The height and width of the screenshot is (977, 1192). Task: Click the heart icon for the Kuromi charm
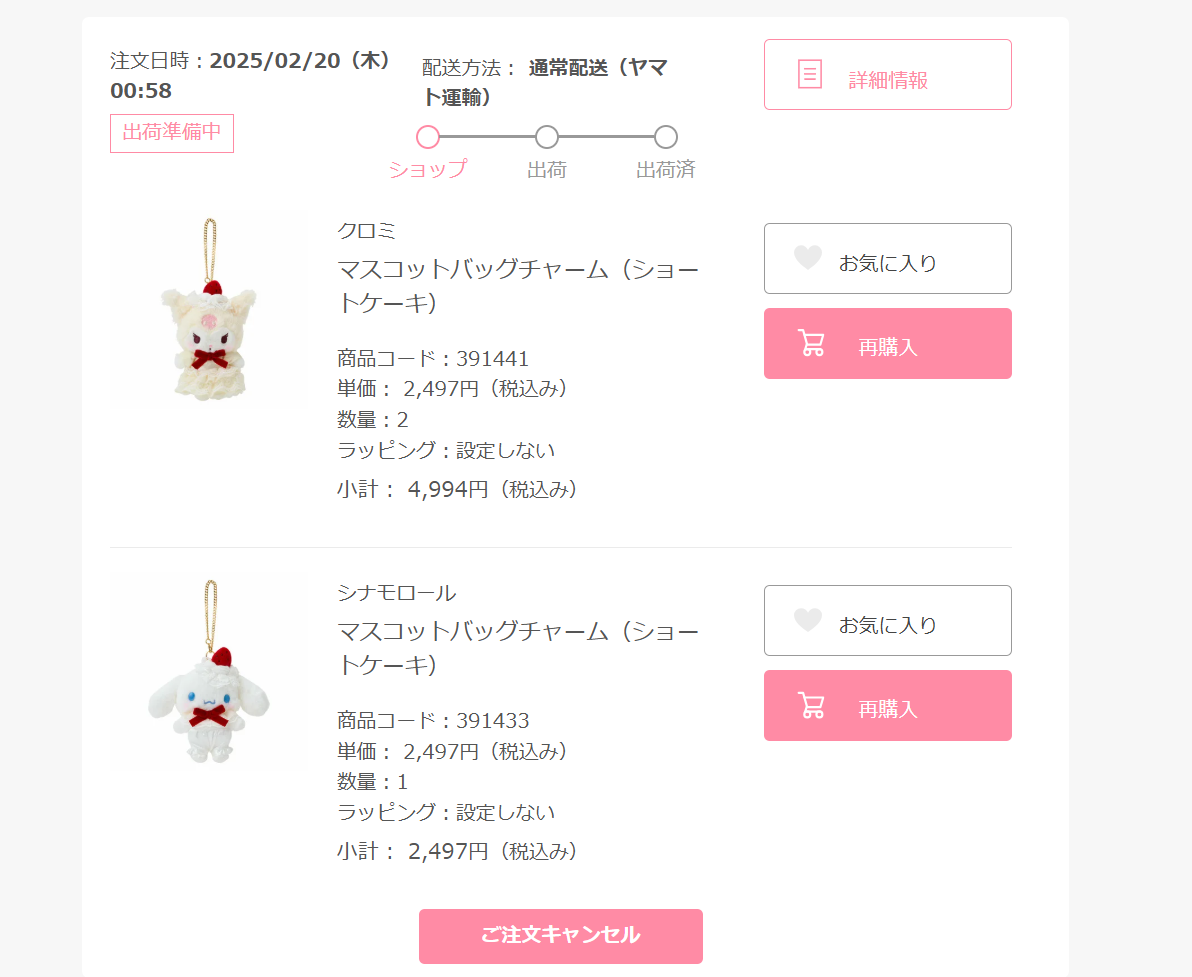point(807,258)
